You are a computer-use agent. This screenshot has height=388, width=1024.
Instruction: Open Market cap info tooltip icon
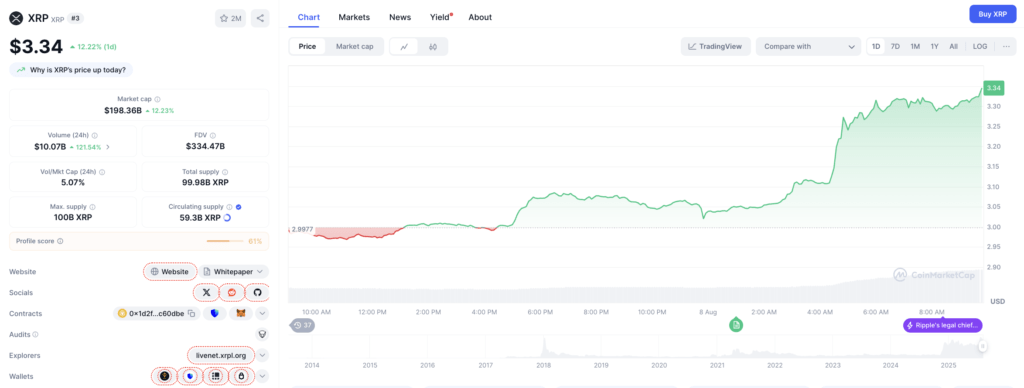(157, 99)
